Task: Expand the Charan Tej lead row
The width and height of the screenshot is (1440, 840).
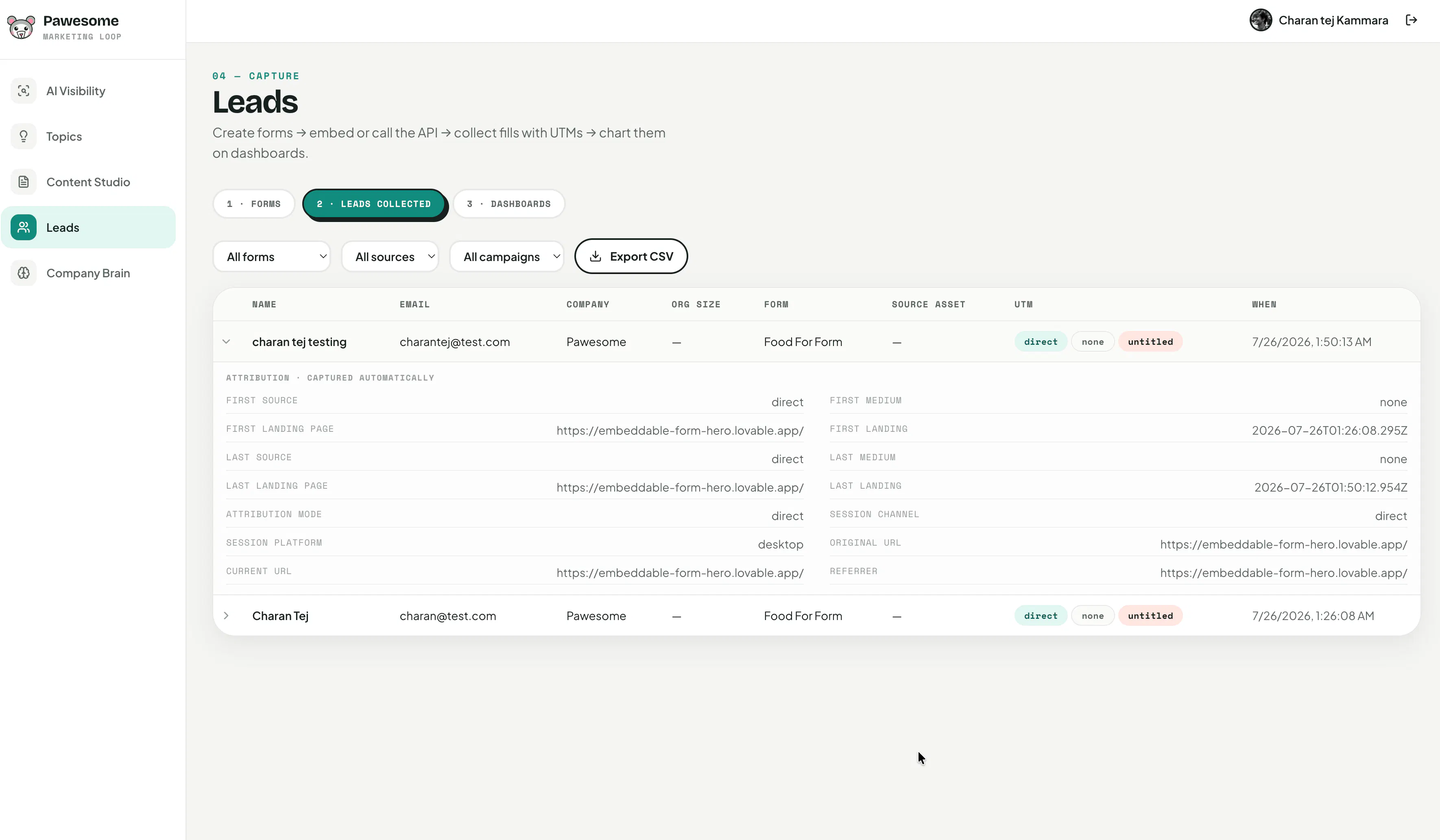Action: click(x=226, y=616)
